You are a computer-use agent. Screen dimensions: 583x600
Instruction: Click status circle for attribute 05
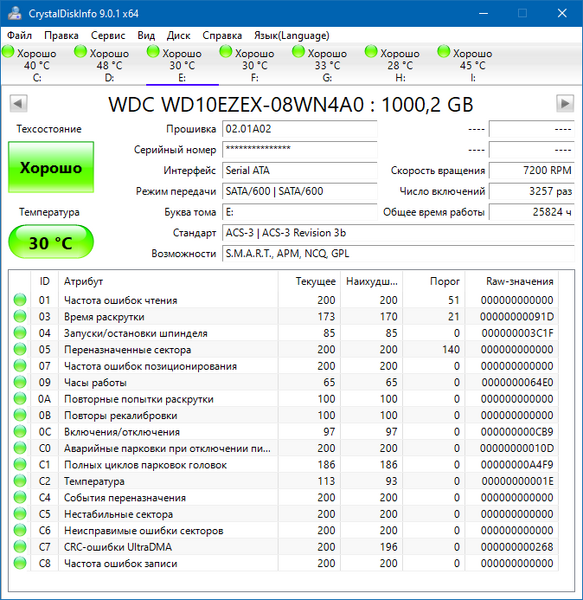20,349
